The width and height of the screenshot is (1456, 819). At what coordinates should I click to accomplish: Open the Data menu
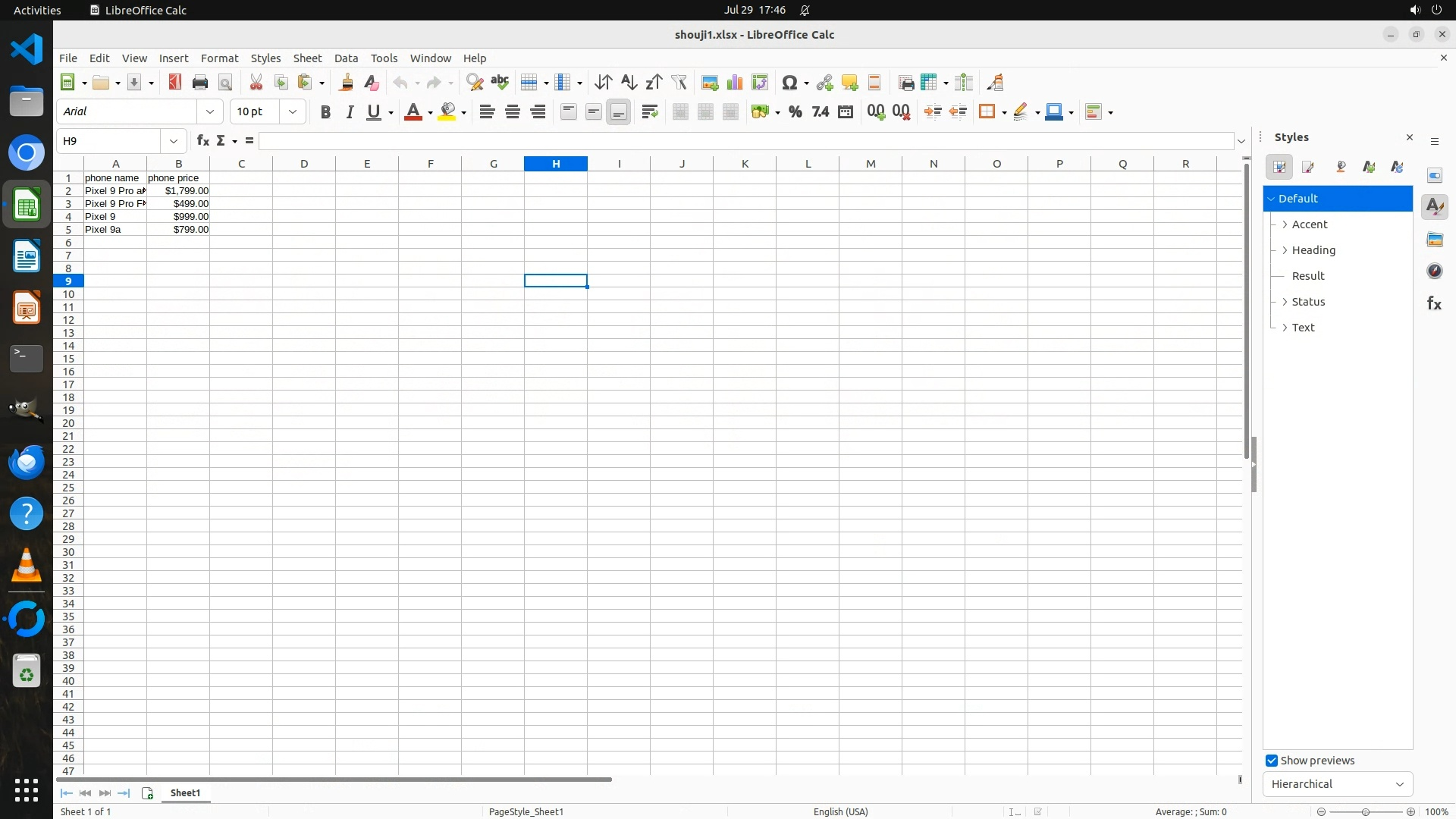point(346,58)
